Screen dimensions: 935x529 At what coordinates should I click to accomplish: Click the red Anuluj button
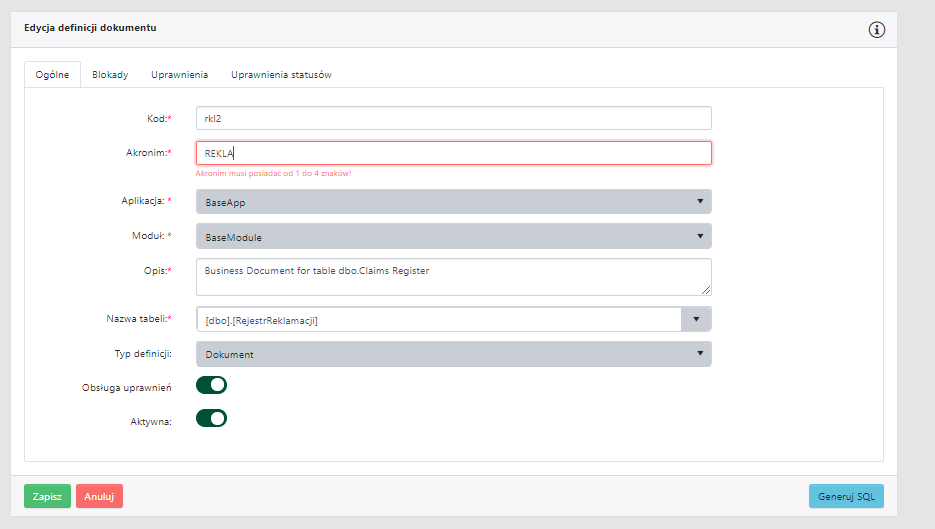tap(99, 496)
